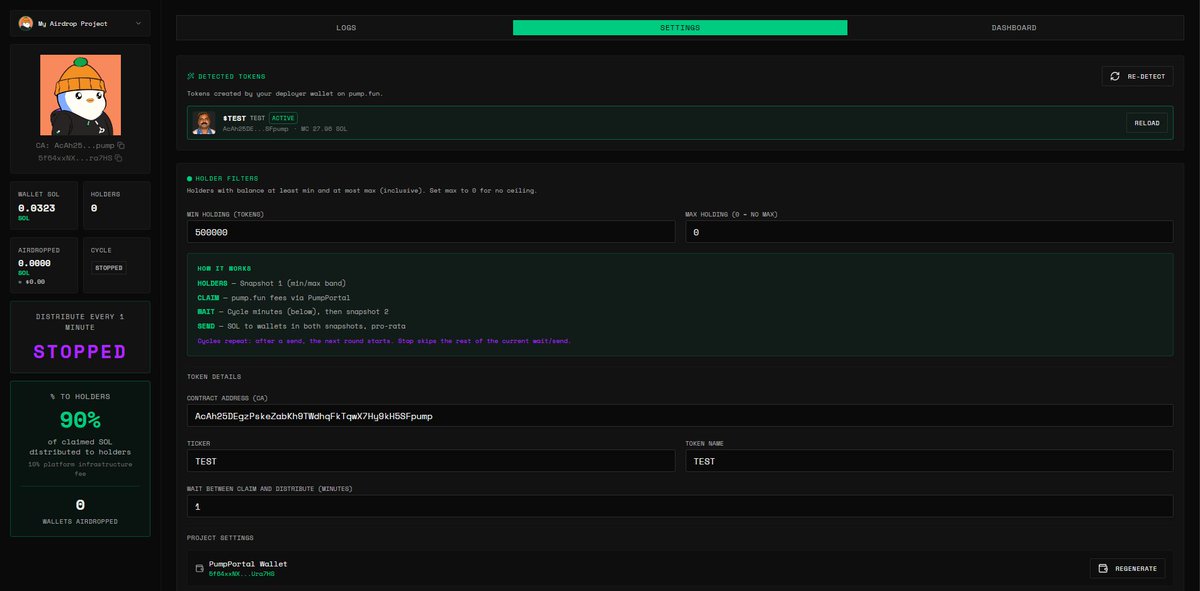Switch to the Dashboard tab
Screen dimensions: 1200x591
tap(1014, 28)
